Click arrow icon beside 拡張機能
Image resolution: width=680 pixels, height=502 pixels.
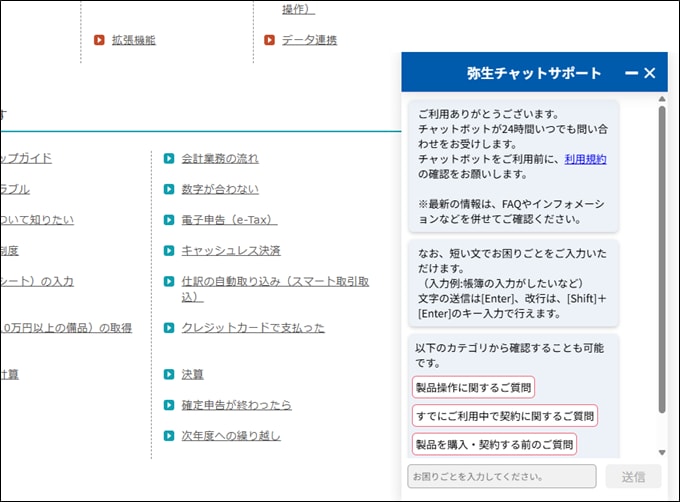point(99,40)
